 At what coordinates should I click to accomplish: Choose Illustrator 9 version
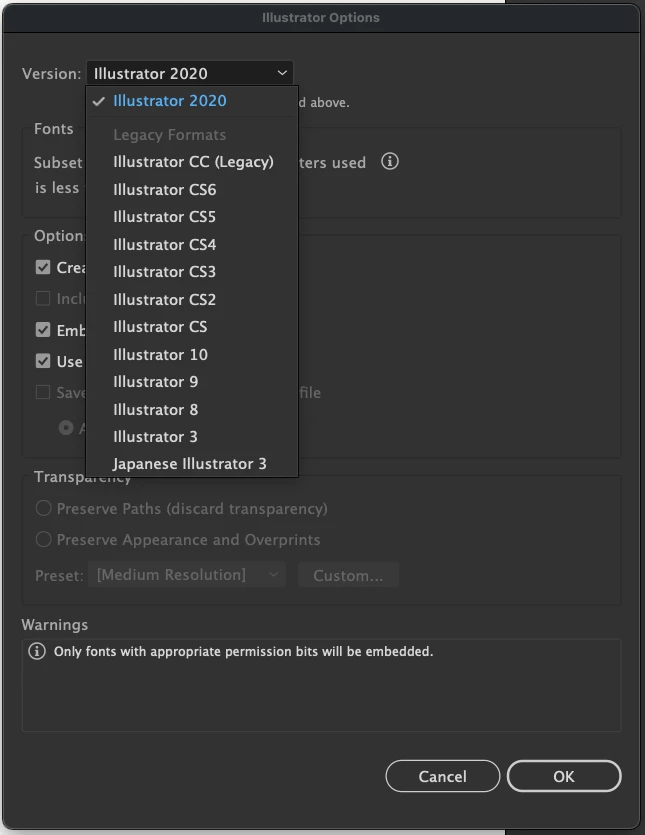[192, 381]
